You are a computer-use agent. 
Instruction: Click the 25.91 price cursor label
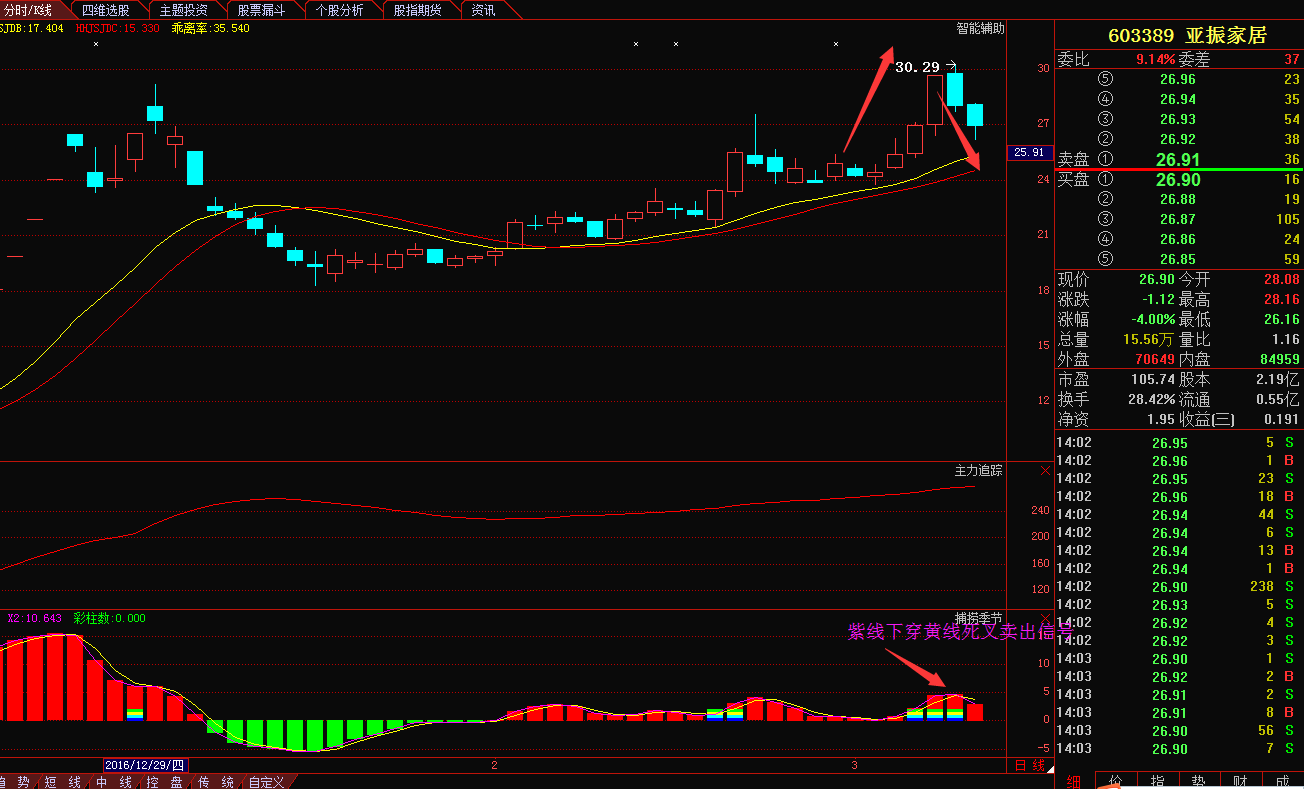pos(1029,152)
